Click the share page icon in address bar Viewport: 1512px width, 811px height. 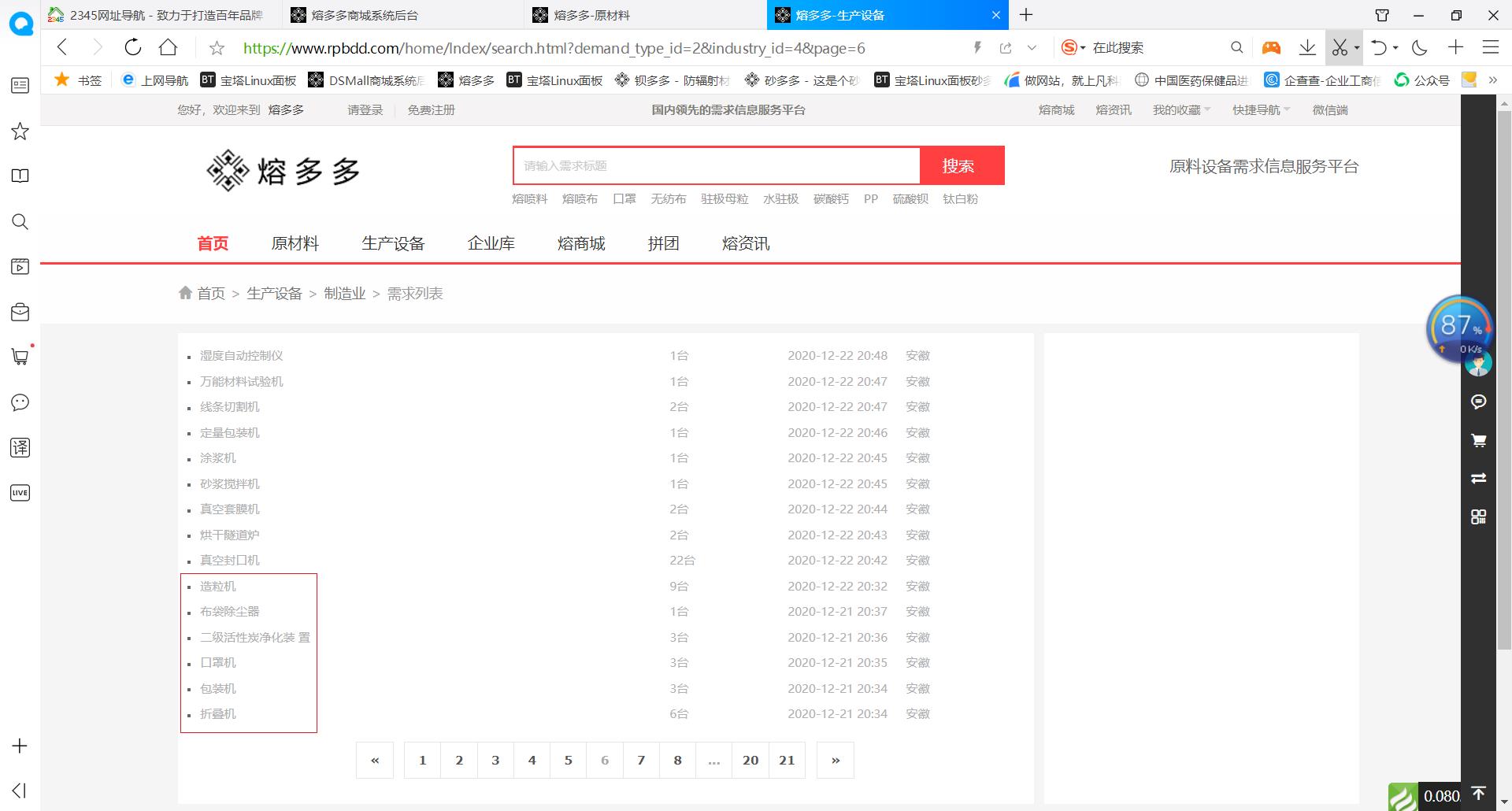coord(1006,48)
